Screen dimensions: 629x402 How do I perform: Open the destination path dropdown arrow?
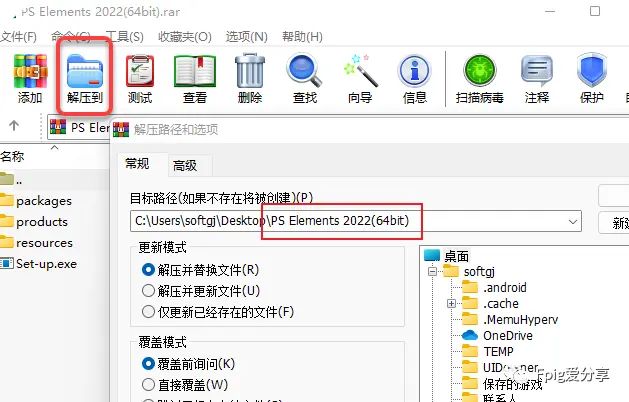click(x=573, y=221)
